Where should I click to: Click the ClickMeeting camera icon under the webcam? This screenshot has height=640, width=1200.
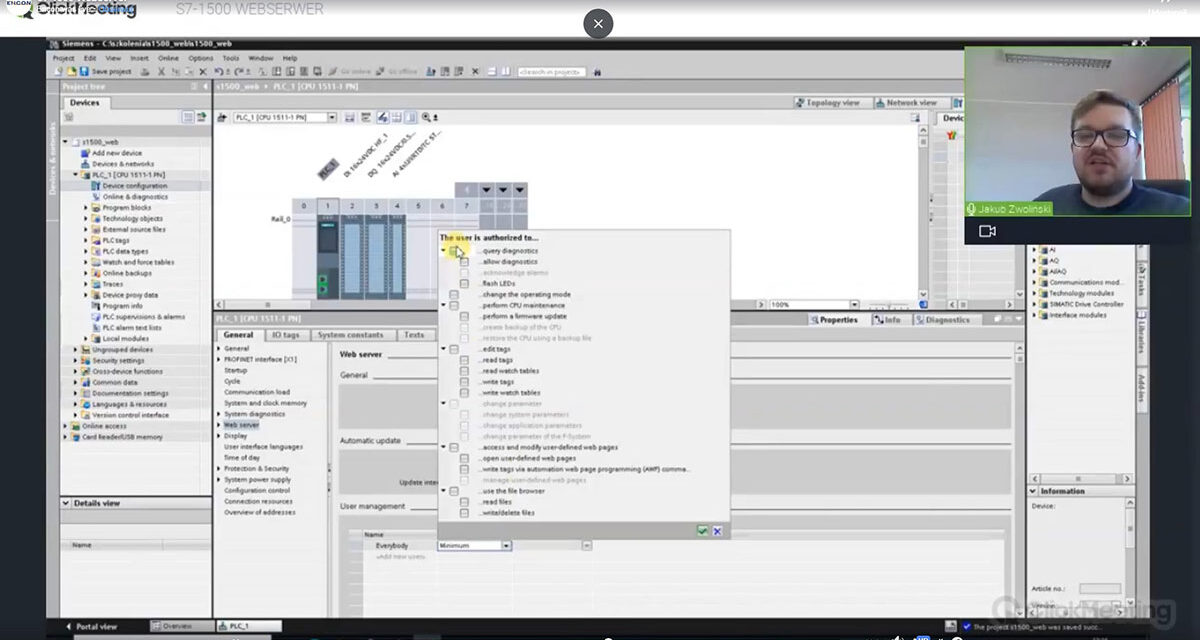point(987,231)
